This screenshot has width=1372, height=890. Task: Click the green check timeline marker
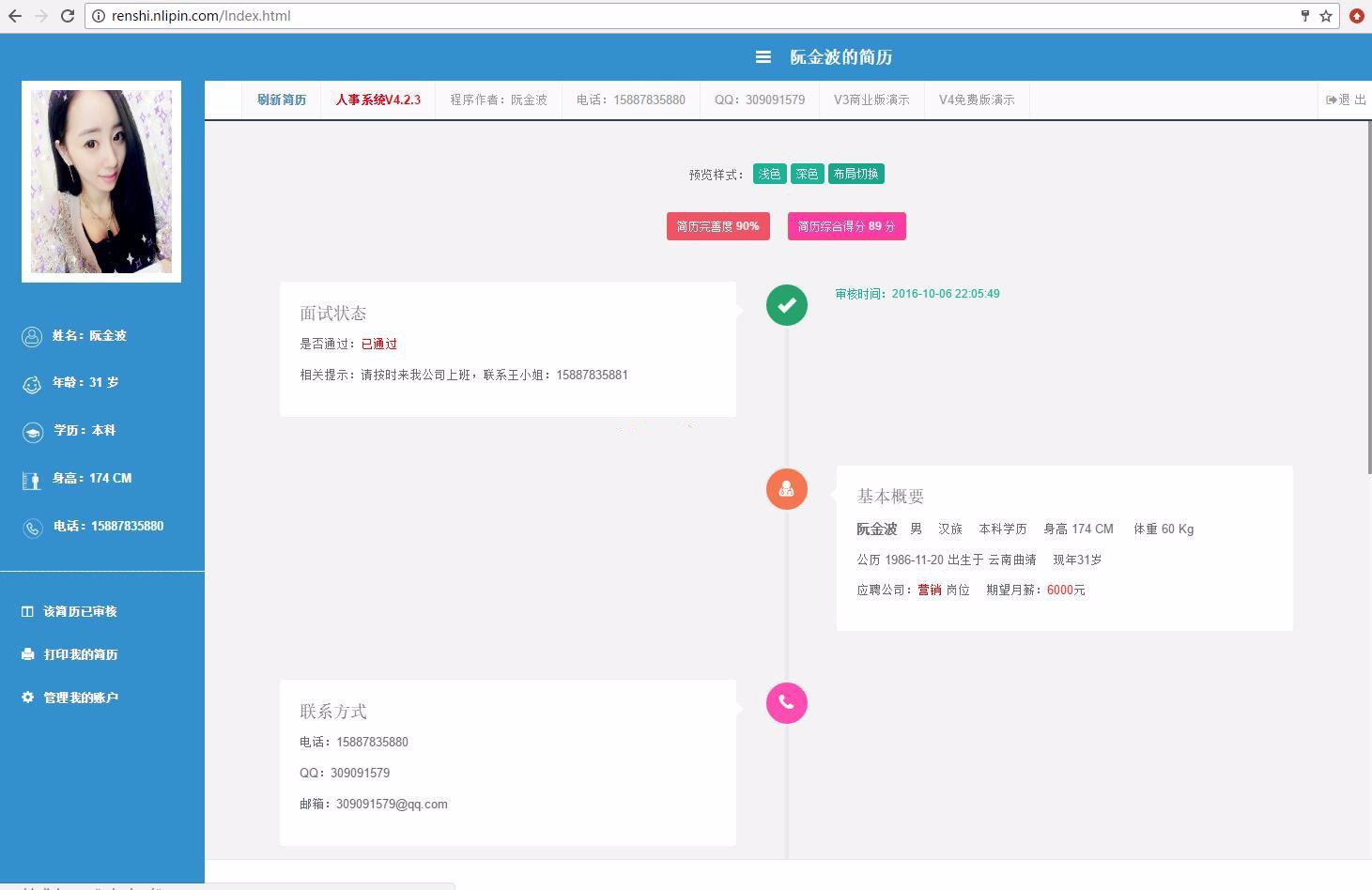[x=787, y=305]
